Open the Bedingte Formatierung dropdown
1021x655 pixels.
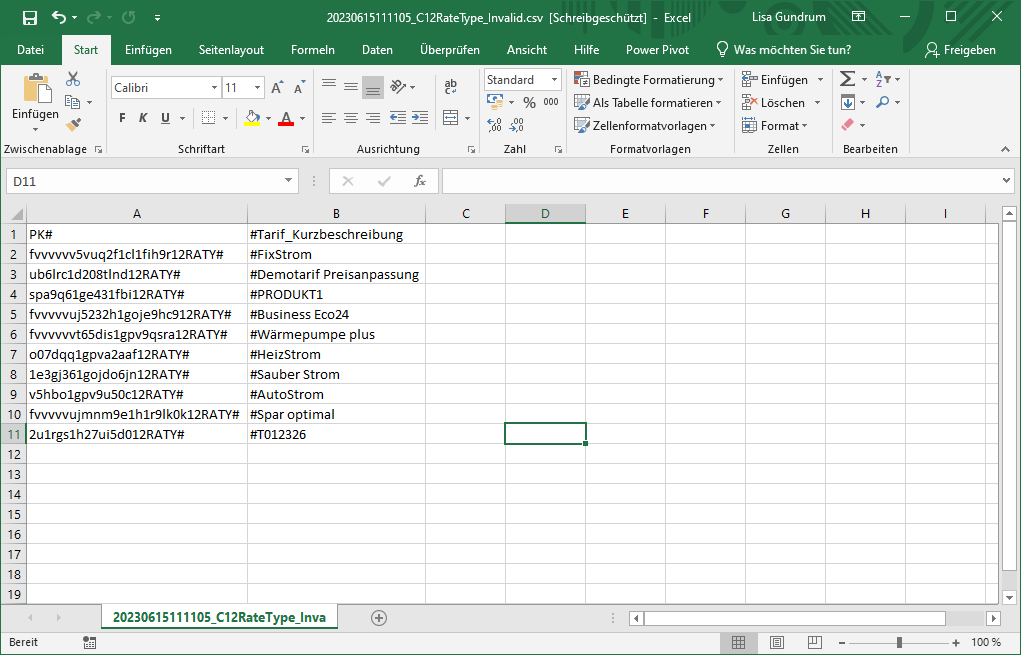(x=650, y=80)
